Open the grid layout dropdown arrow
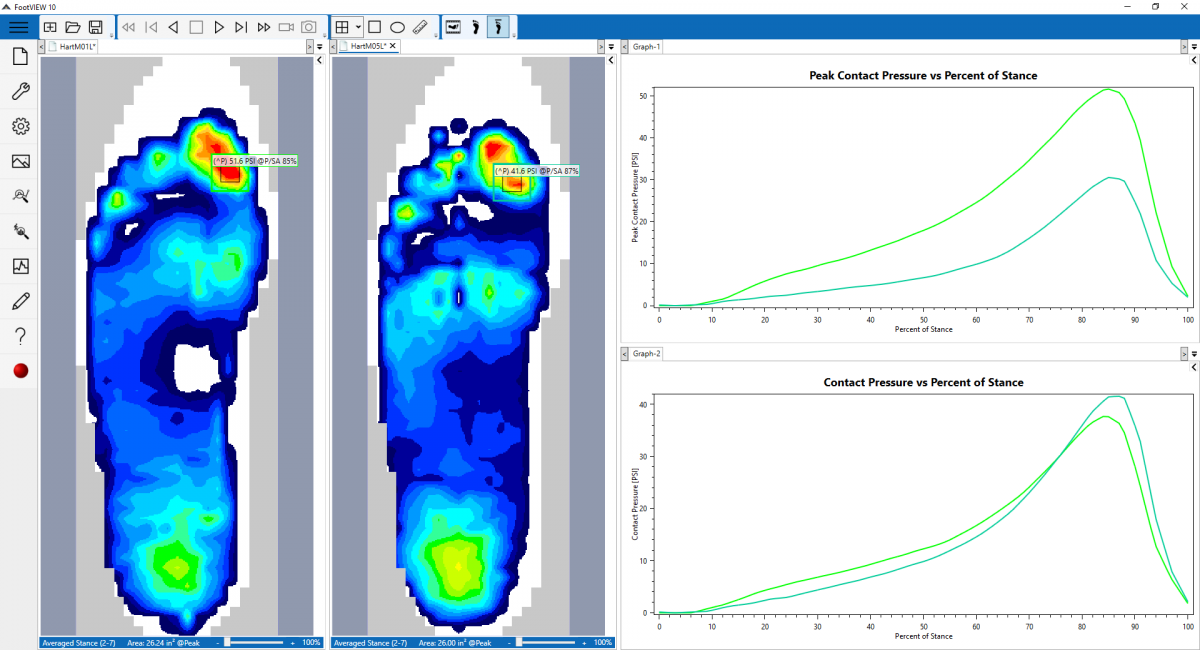The height and width of the screenshot is (650, 1200). pyautogui.click(x=358, y=27)
